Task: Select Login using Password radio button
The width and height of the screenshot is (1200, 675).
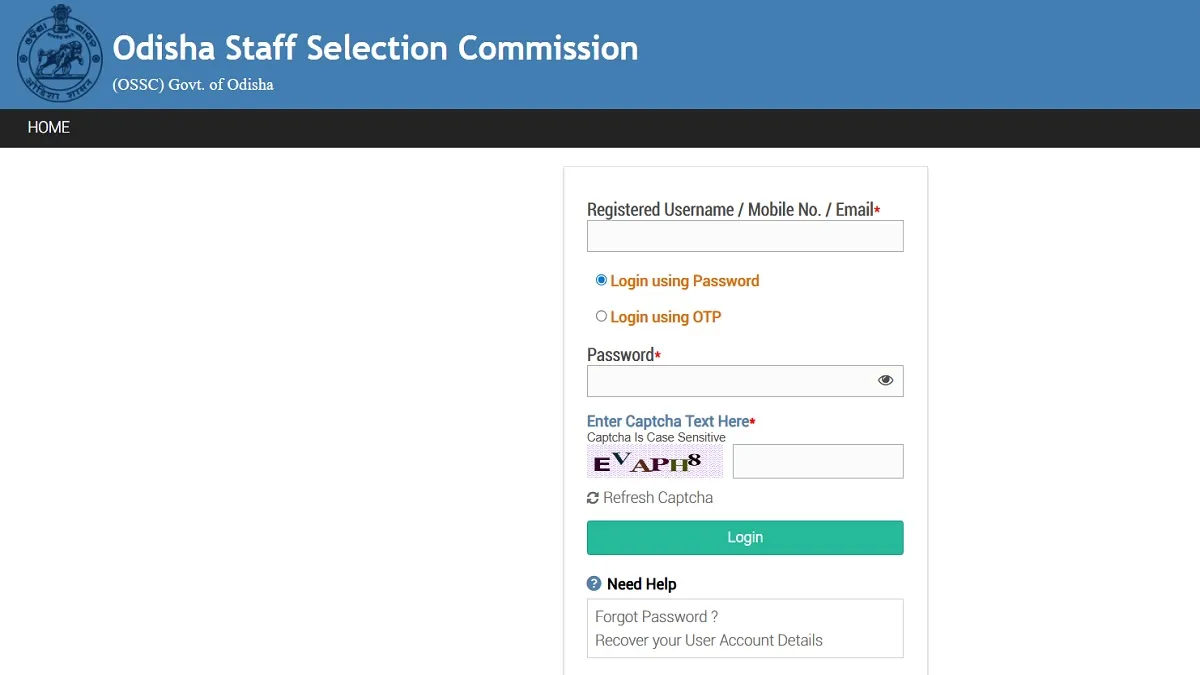Action: [x=601, y=281]
